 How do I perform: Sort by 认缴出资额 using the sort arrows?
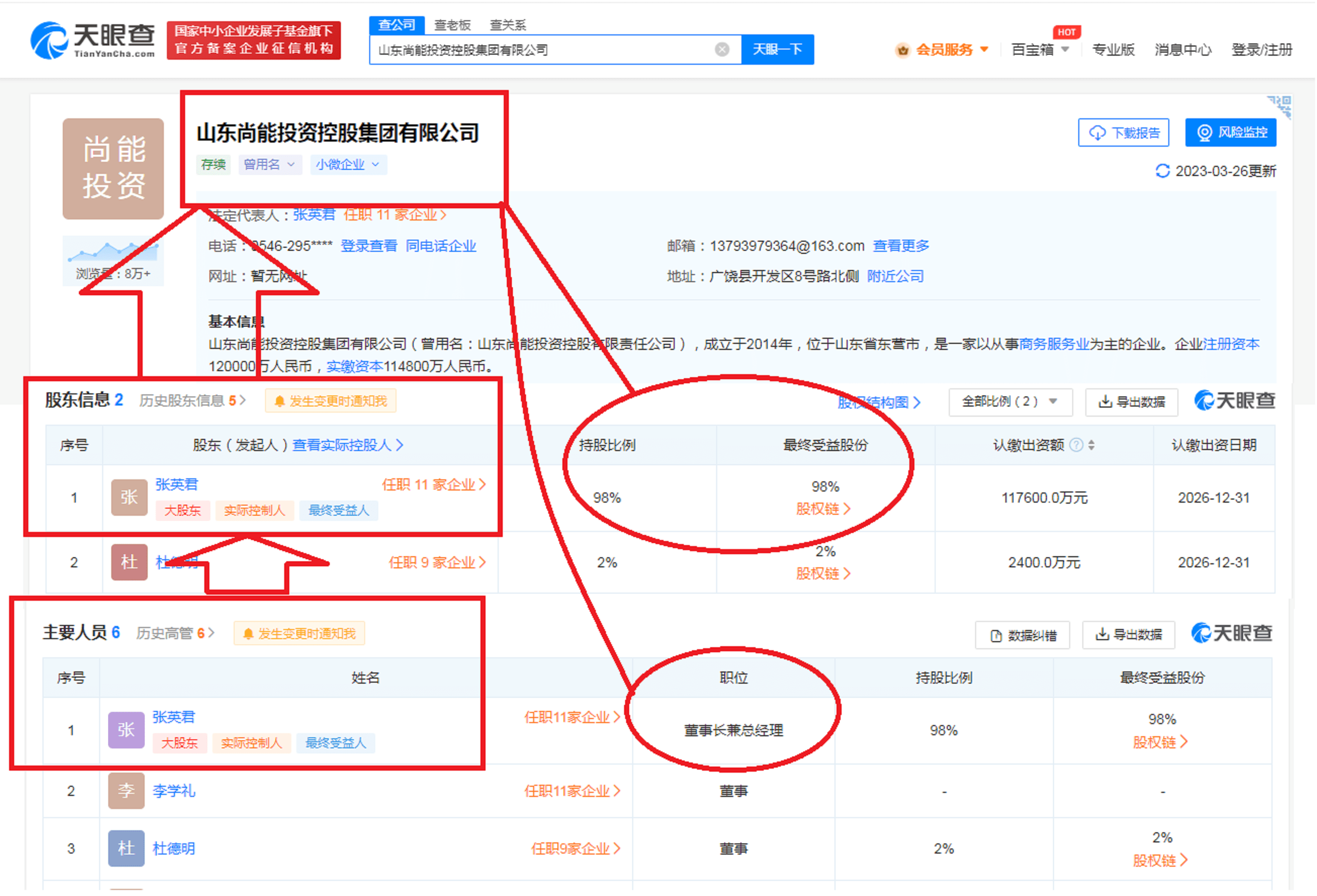(1092, 445)
